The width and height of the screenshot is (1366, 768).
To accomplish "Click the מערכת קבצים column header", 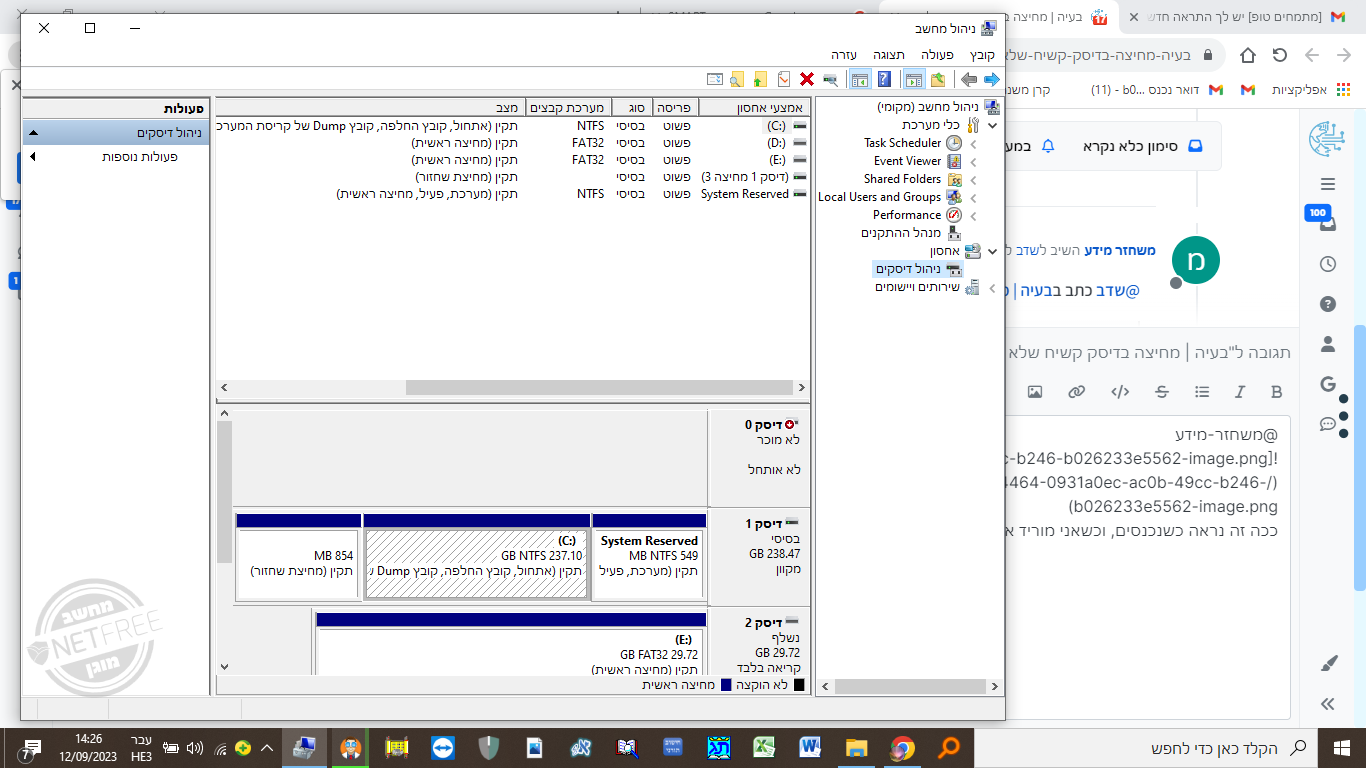I will click(566, 107).
